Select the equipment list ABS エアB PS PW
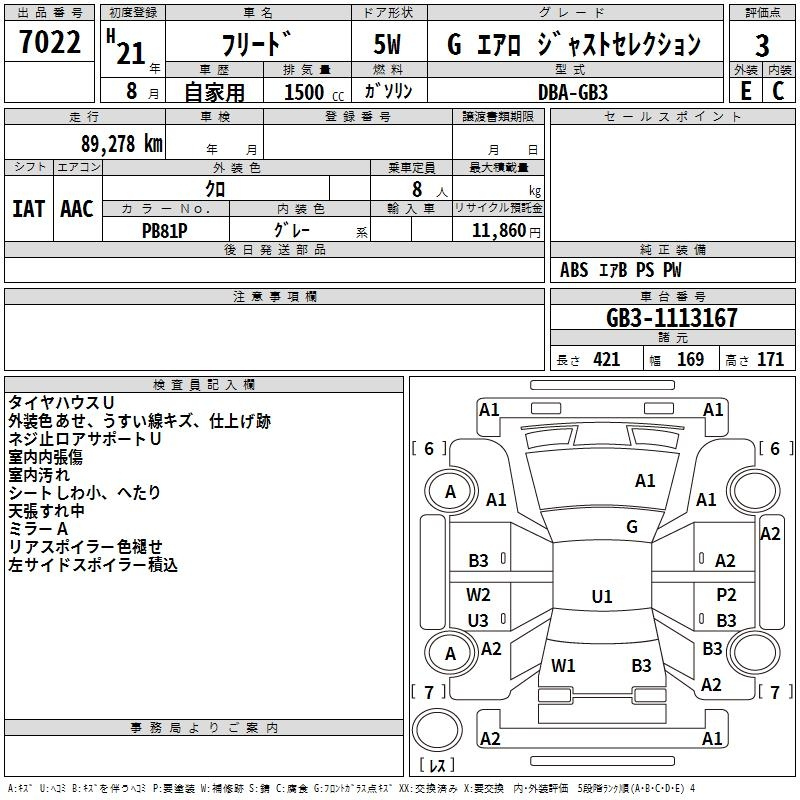This screenshot has width=800, height=800. click(x=620, y=270)
